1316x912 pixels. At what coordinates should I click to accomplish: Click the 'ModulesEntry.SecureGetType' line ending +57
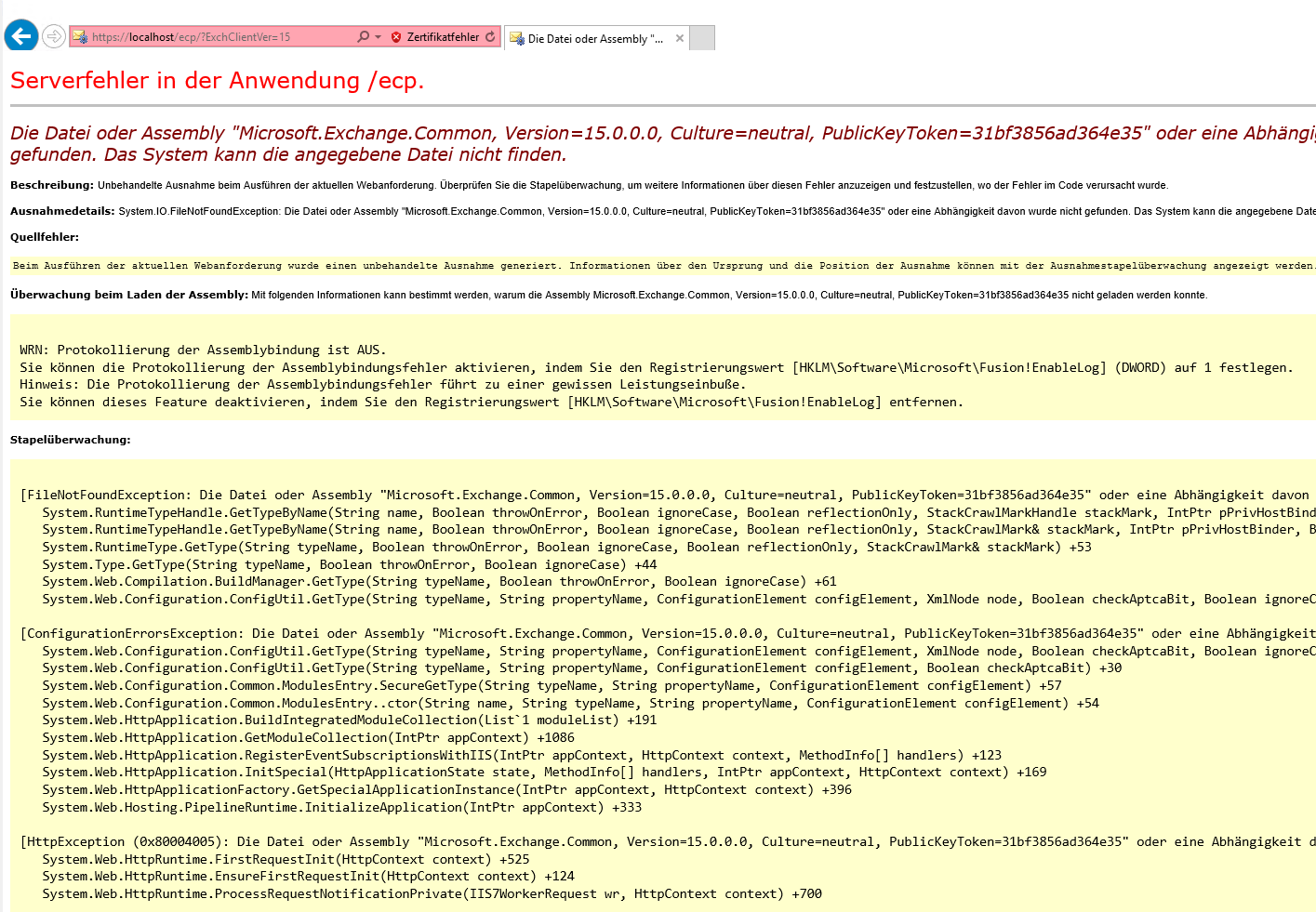click(x=552, y=685)
